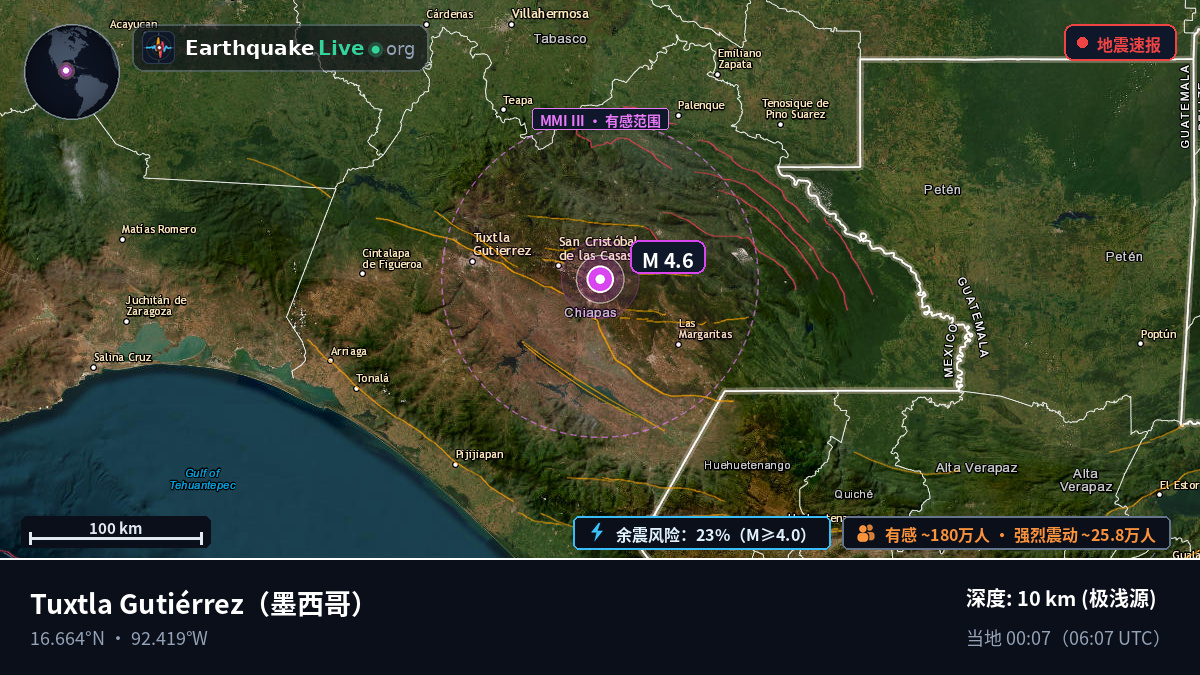The width and height of the screenshot is (1200, 675).
Task: Click the Cárdenas town label
Action: click(x=449, y=13)
